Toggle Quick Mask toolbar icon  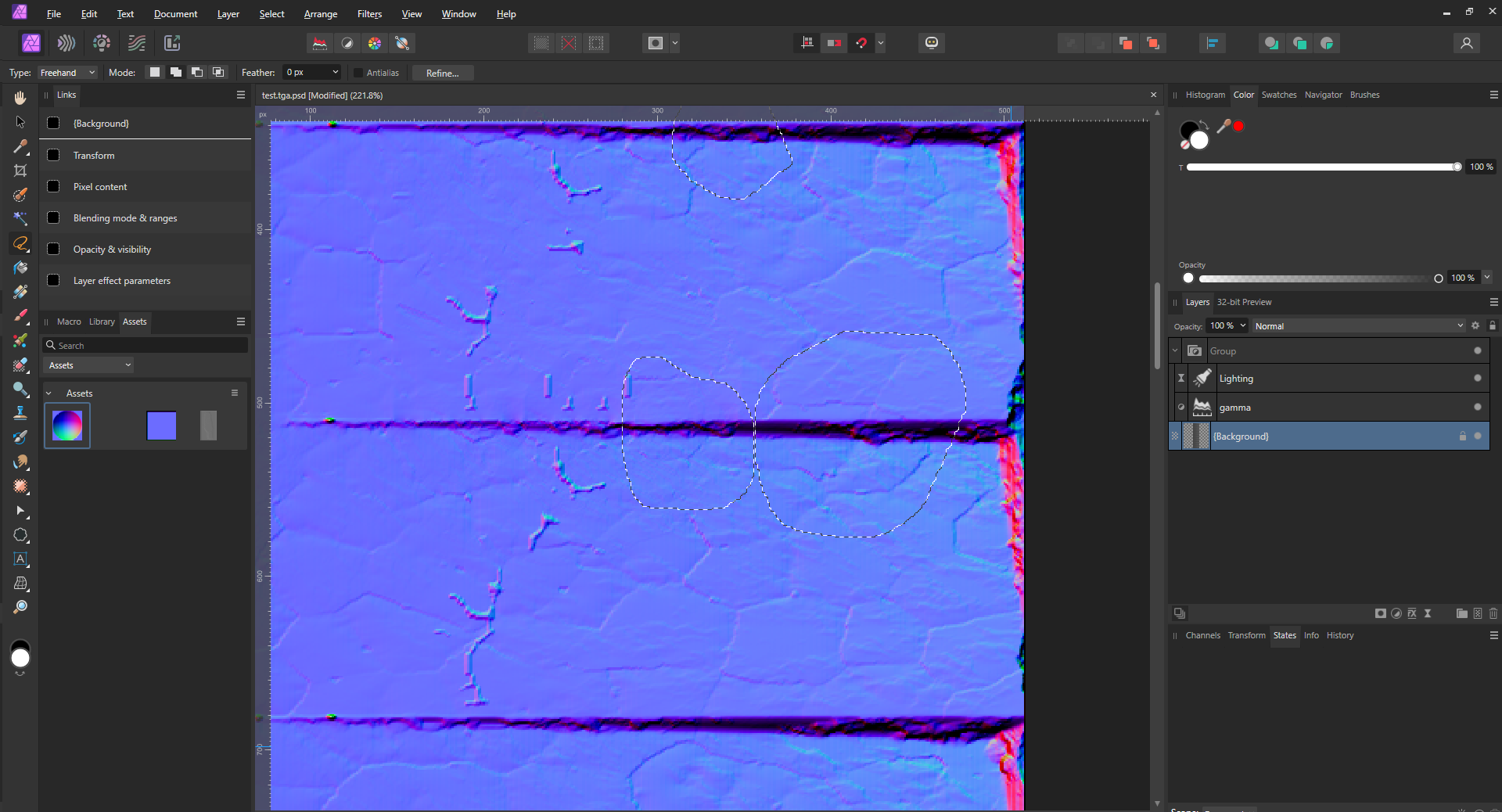tap(656, 43)
